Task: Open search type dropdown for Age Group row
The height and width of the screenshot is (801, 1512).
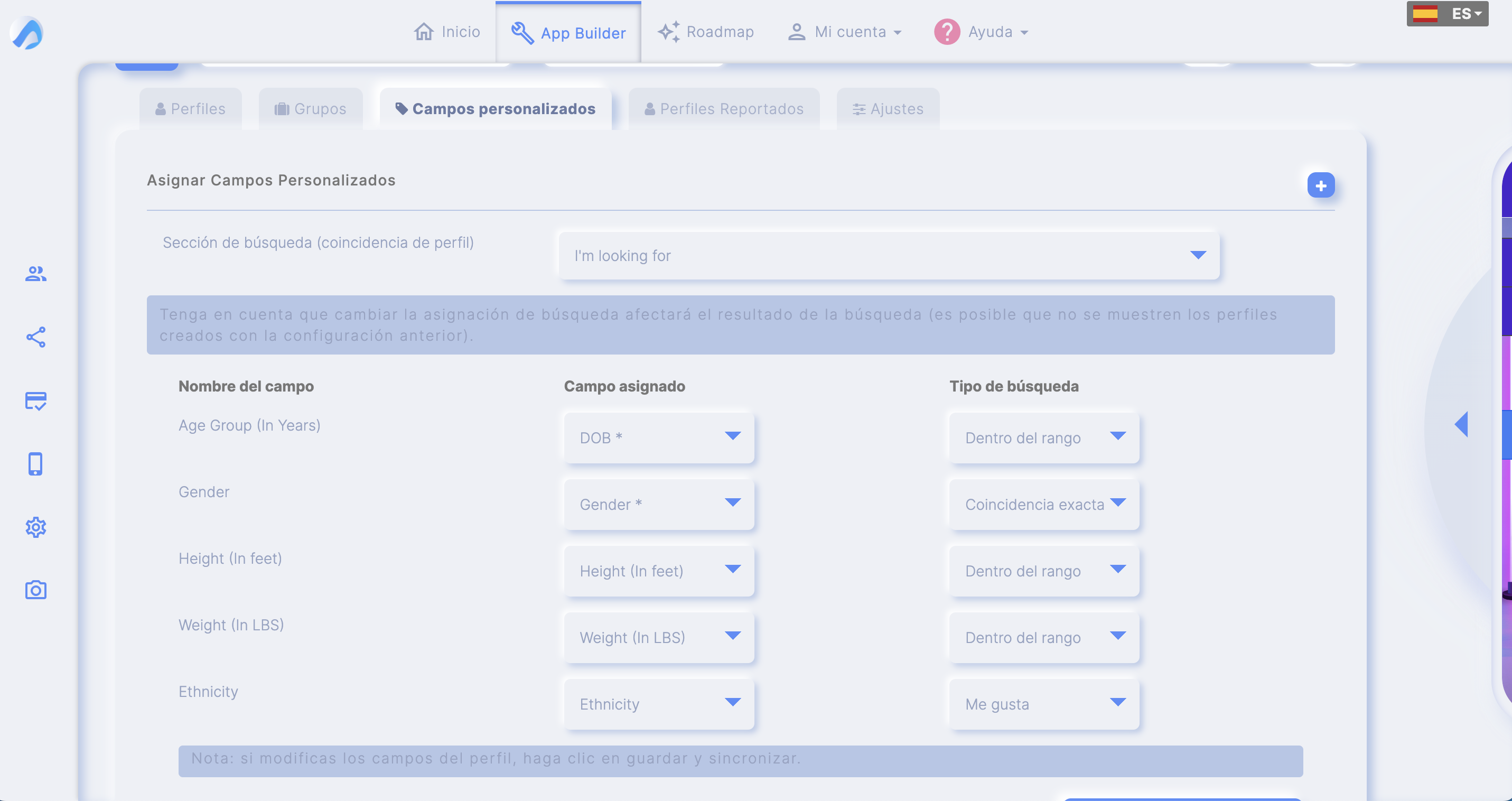Action: tap(1044, 439)
